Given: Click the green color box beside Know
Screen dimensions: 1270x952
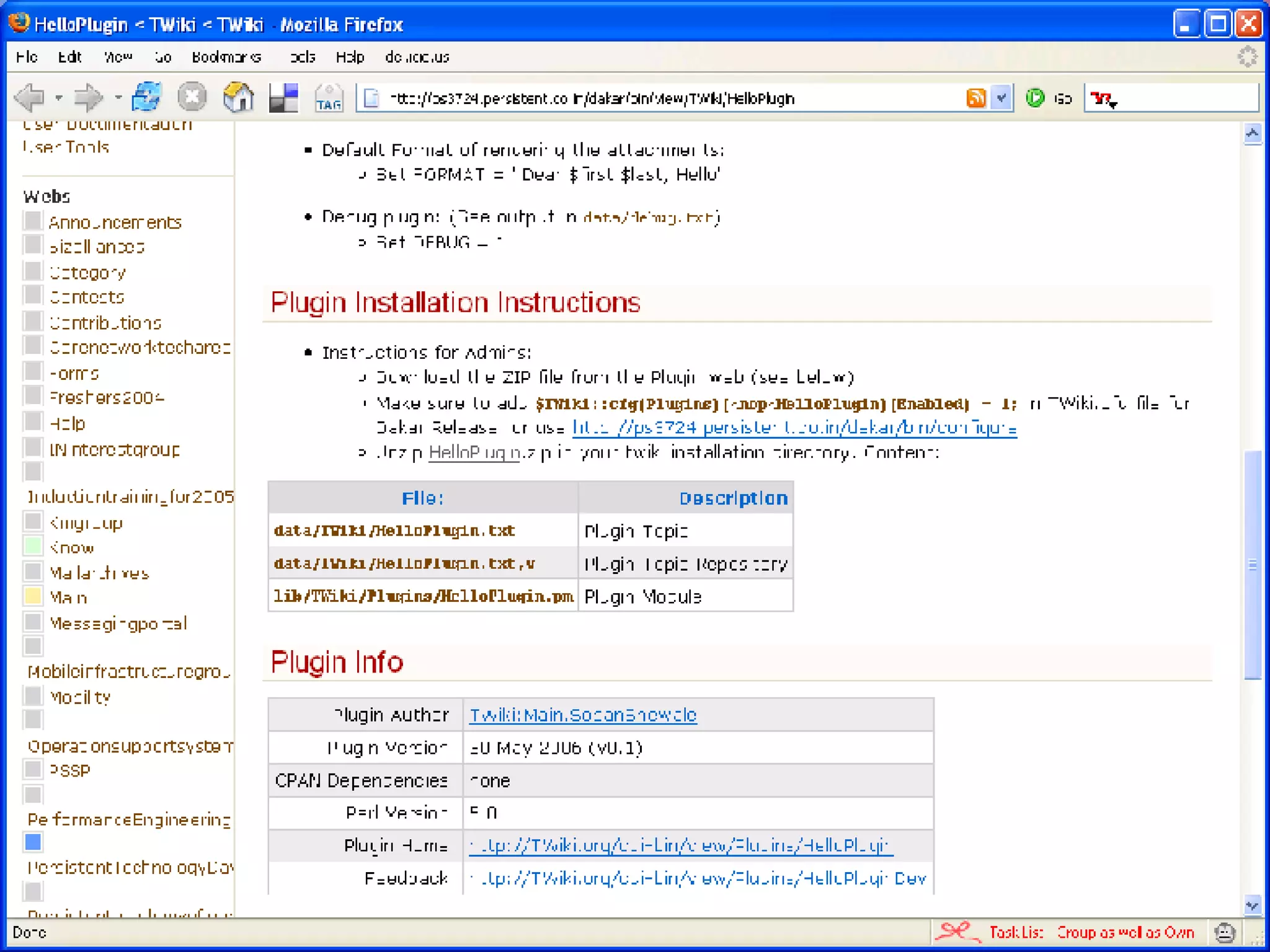Looking at the screenshot, I should 33,547.
